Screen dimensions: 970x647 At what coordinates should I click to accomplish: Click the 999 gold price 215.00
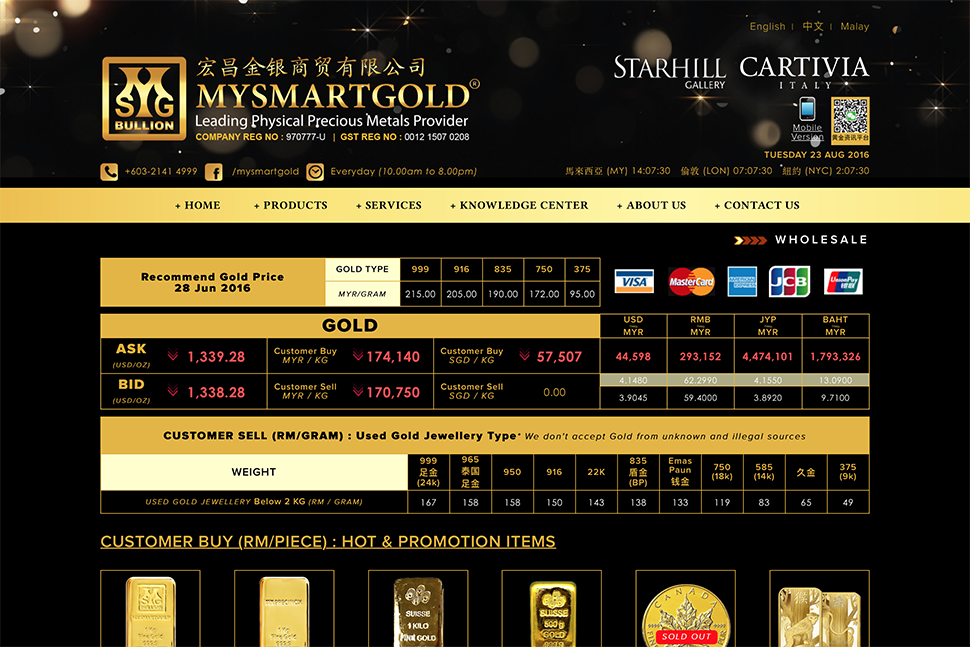coord(421,294)
